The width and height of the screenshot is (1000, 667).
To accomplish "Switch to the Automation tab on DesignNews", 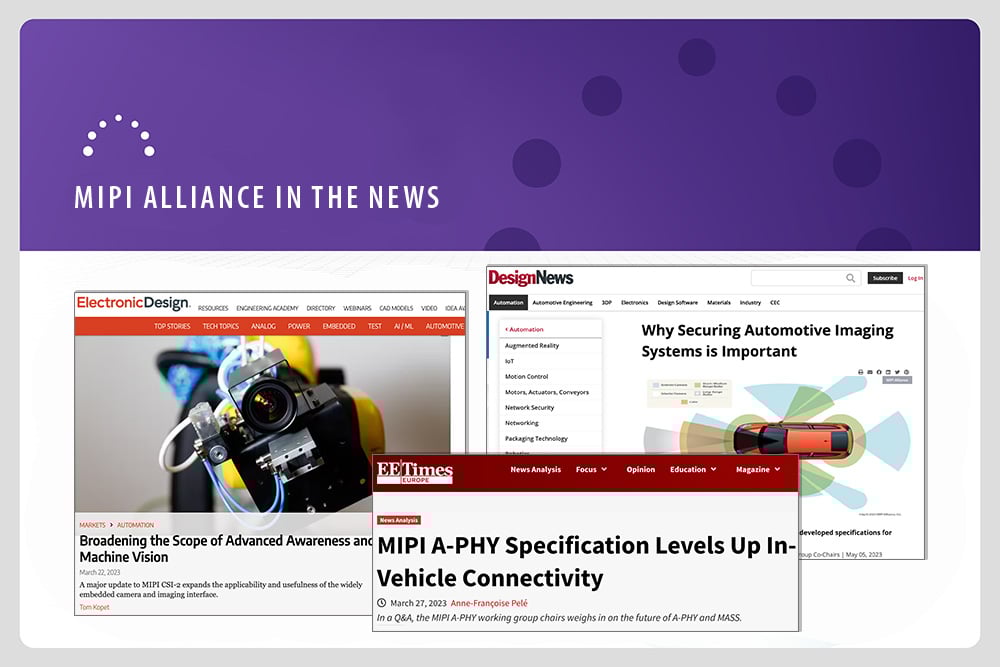I will click(x=508, y=301).
